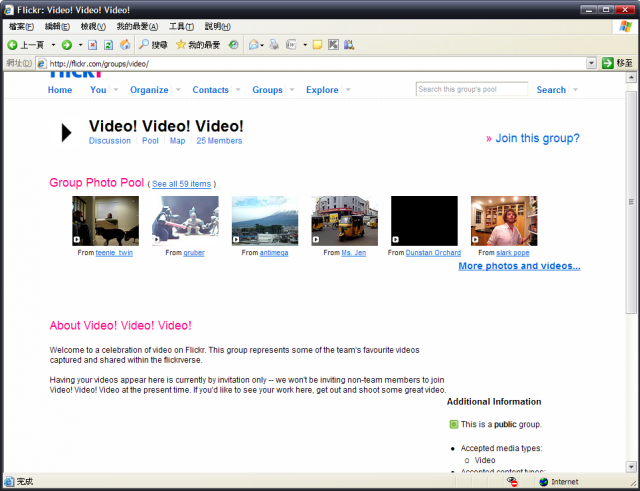Stop loading with the red X toolbar icon

[93, 45]
